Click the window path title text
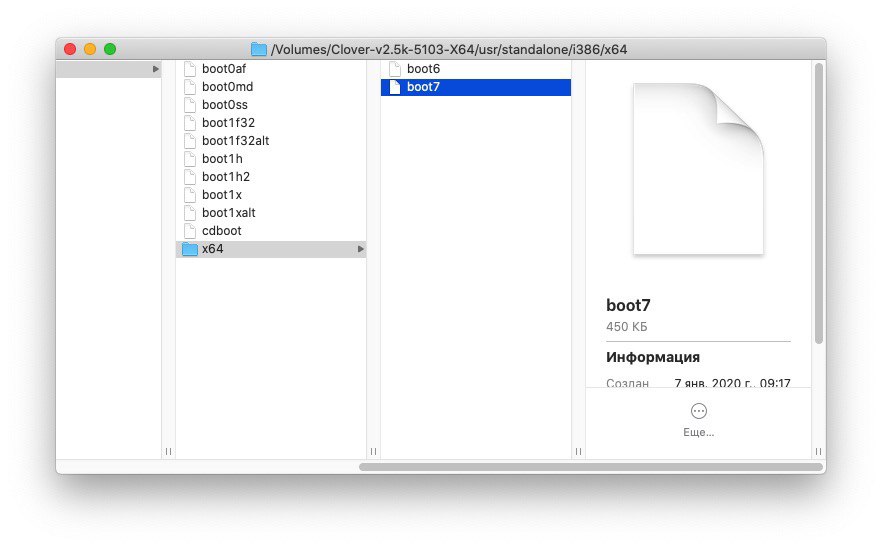The height and width of the screenshot is (548, 882). 449,50
